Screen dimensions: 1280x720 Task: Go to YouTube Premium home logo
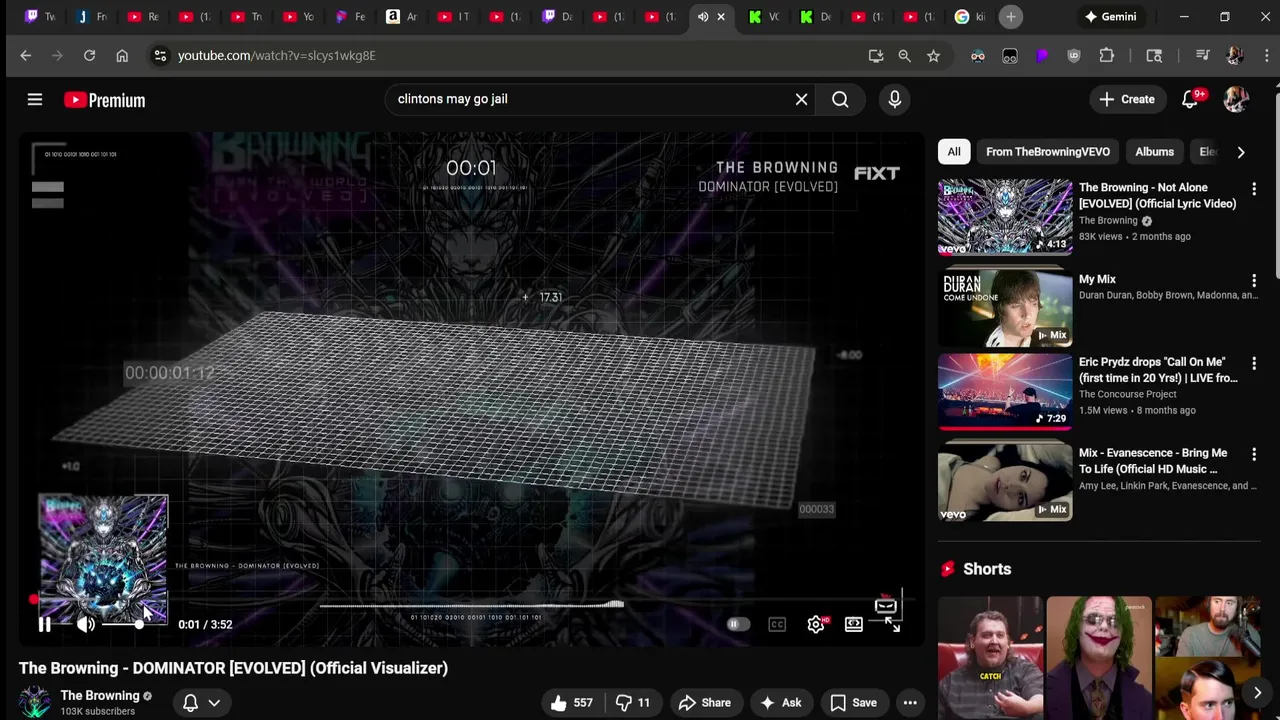tap(105, 100)
